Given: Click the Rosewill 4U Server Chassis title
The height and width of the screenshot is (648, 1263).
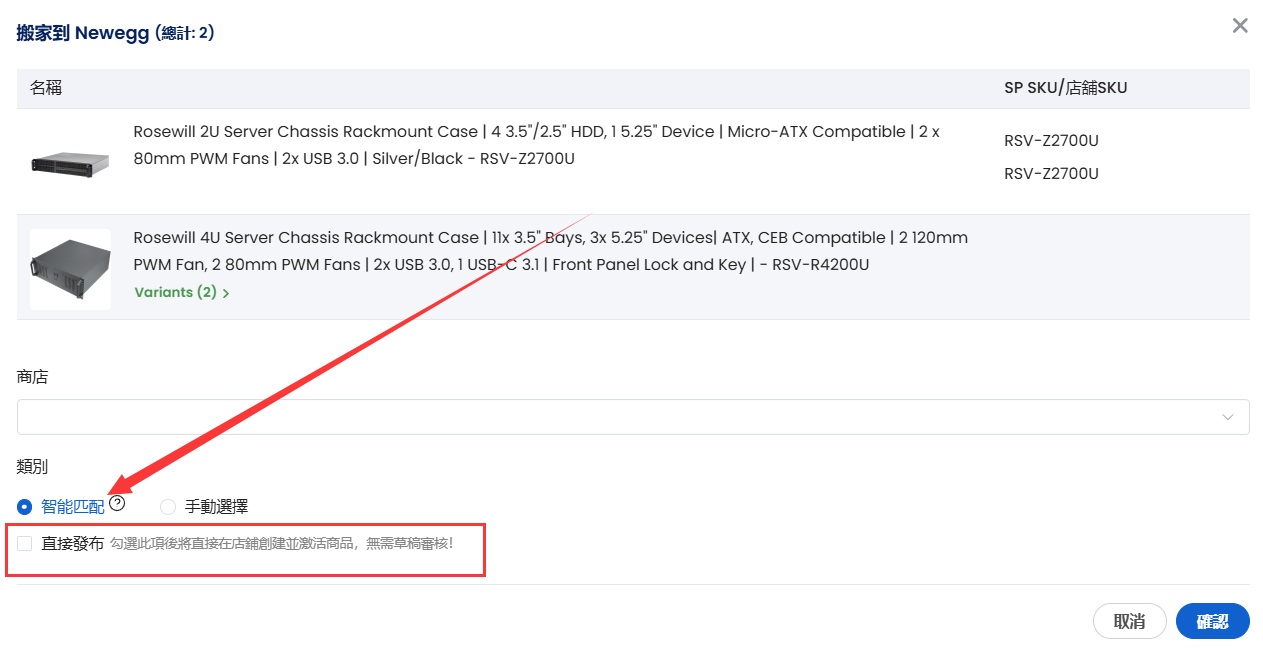Looking at the screenshot, I should (551, 251).
